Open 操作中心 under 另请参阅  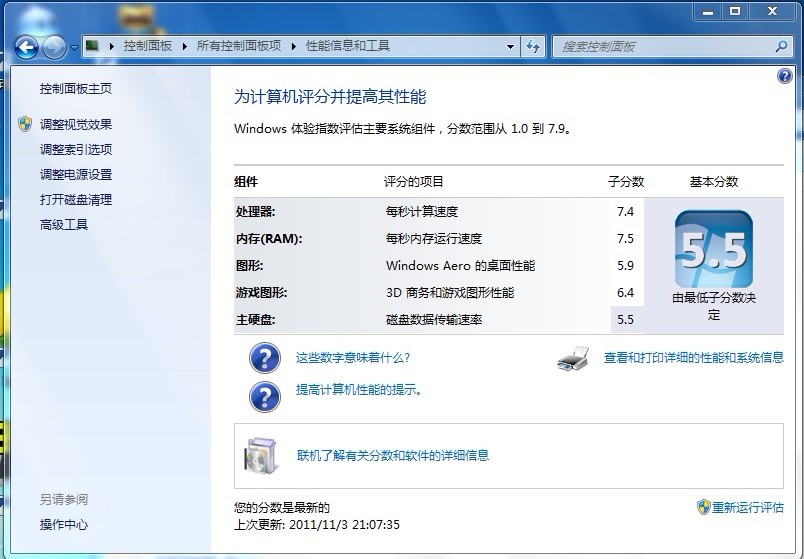pyautogui.click(x=64, y=525)
